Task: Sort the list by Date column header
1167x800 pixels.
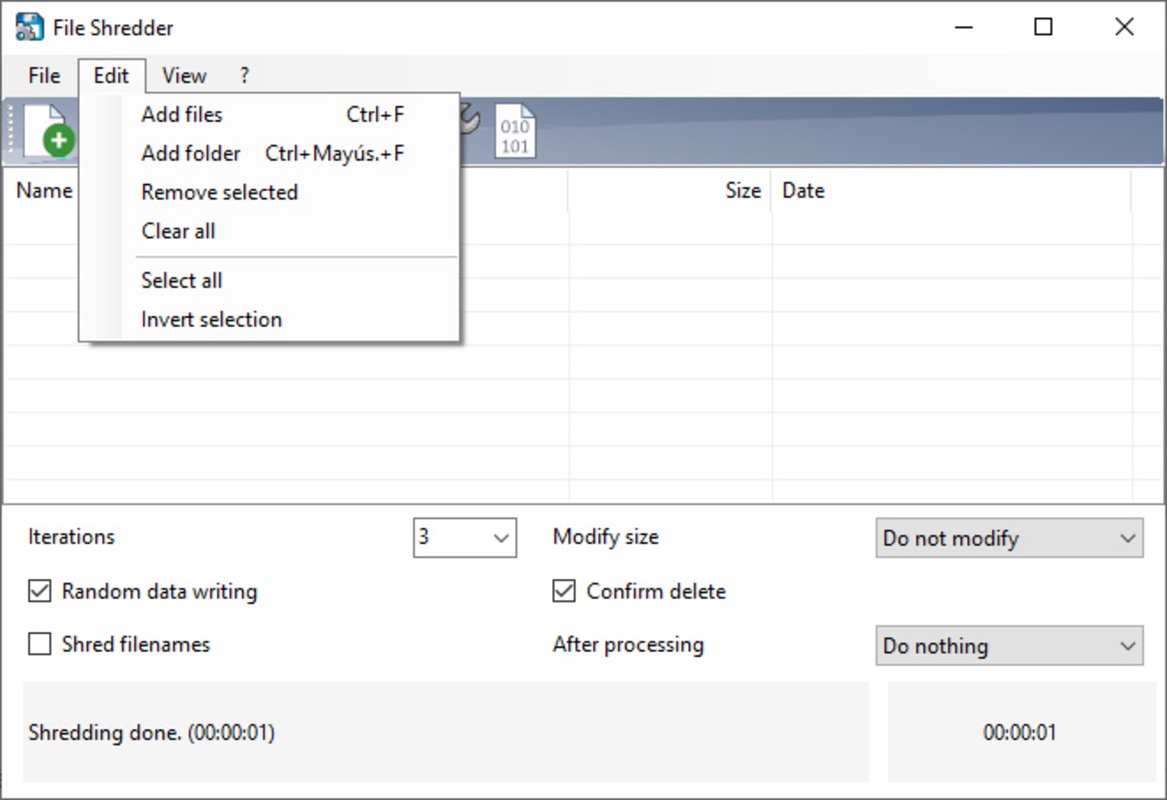Action: click(803, 191)
